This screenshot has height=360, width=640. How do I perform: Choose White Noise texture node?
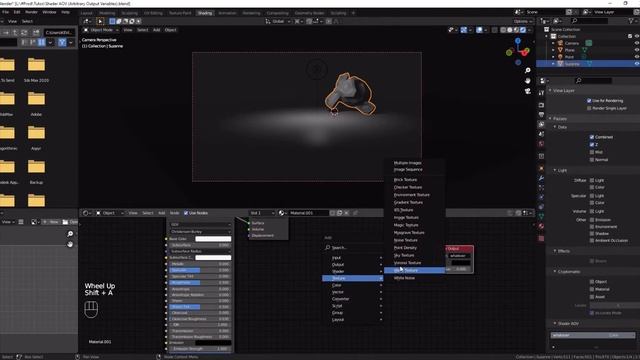click(414, 278)
